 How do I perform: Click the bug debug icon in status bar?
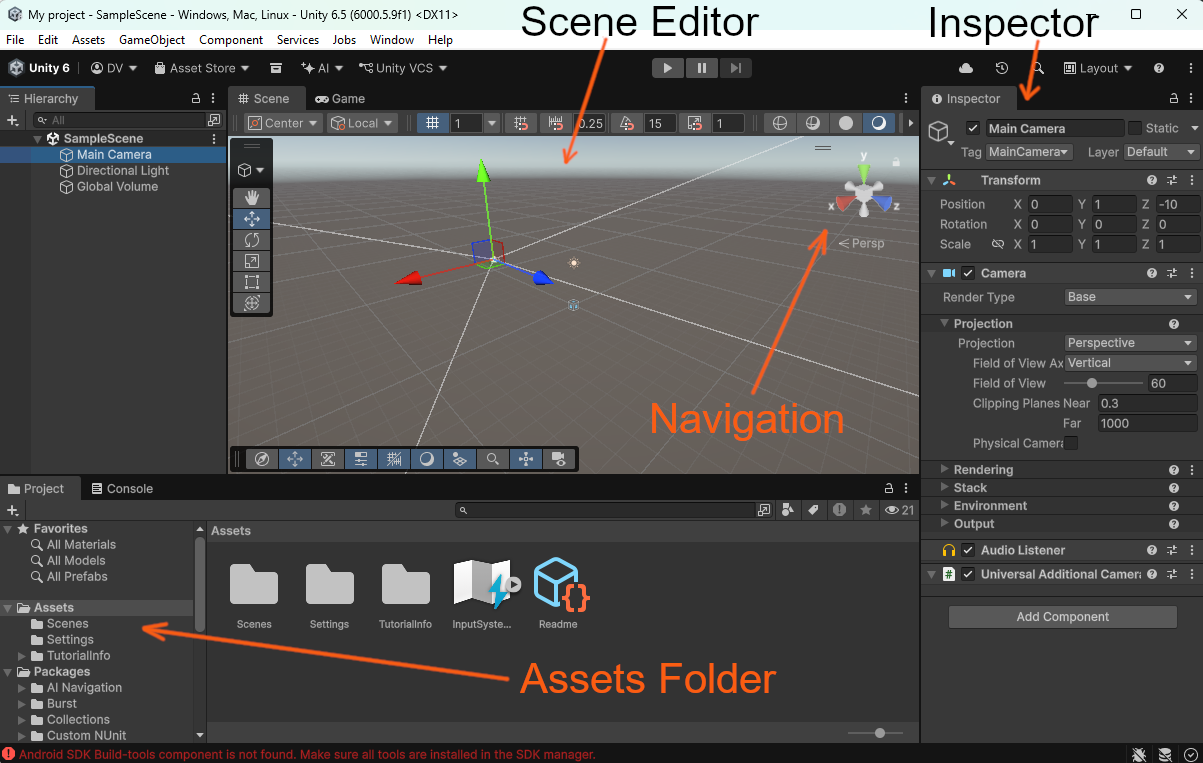pyautogui.click(x=1139, y=754)
